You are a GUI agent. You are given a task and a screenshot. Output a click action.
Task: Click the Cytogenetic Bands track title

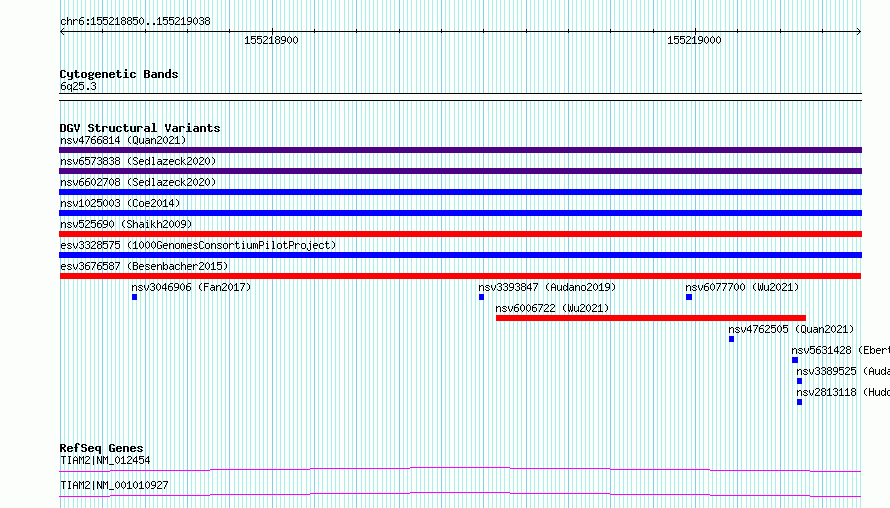[119, 74]
